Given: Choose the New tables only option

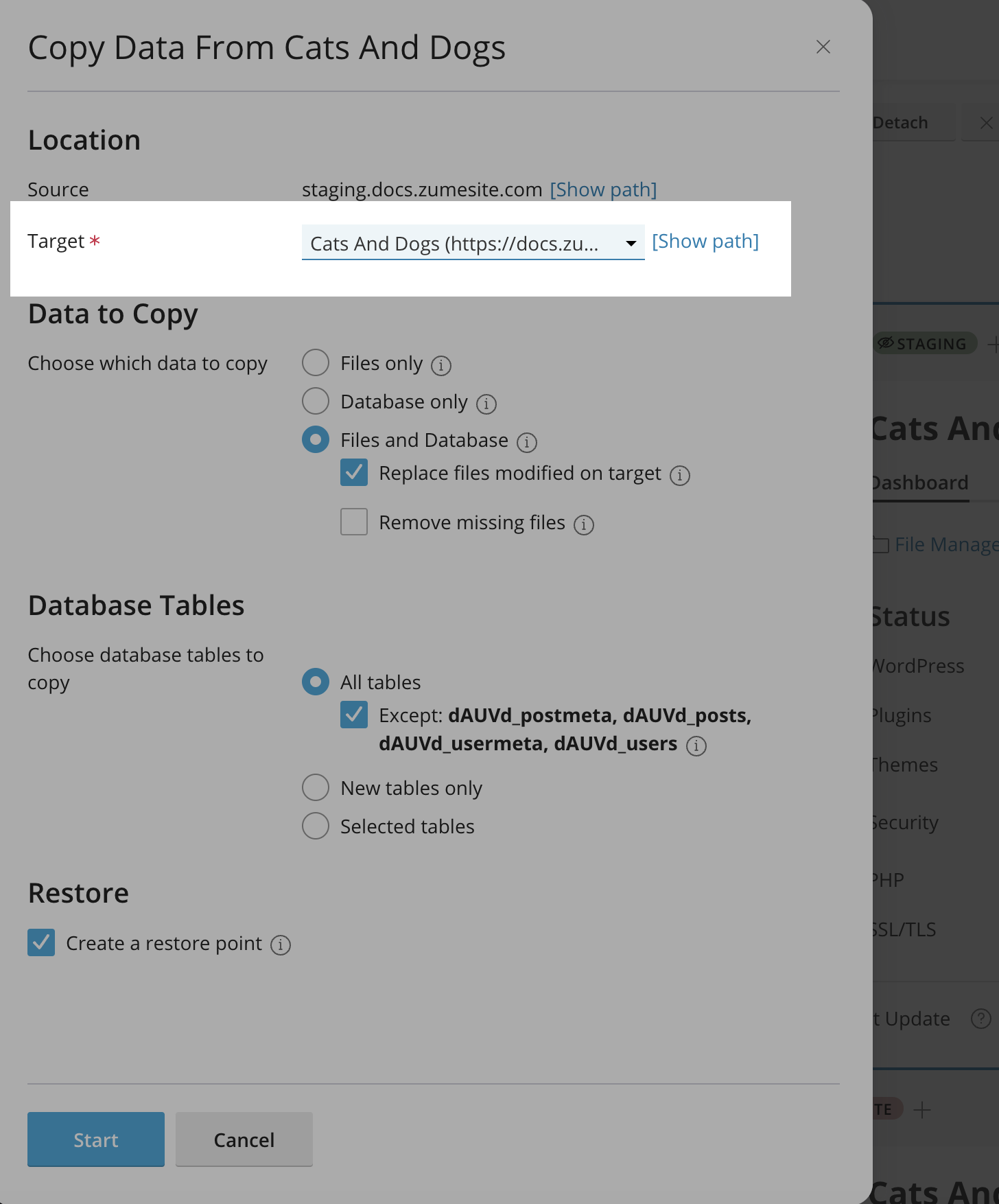Looking at the screenshot, I should (x=316, y=787).
